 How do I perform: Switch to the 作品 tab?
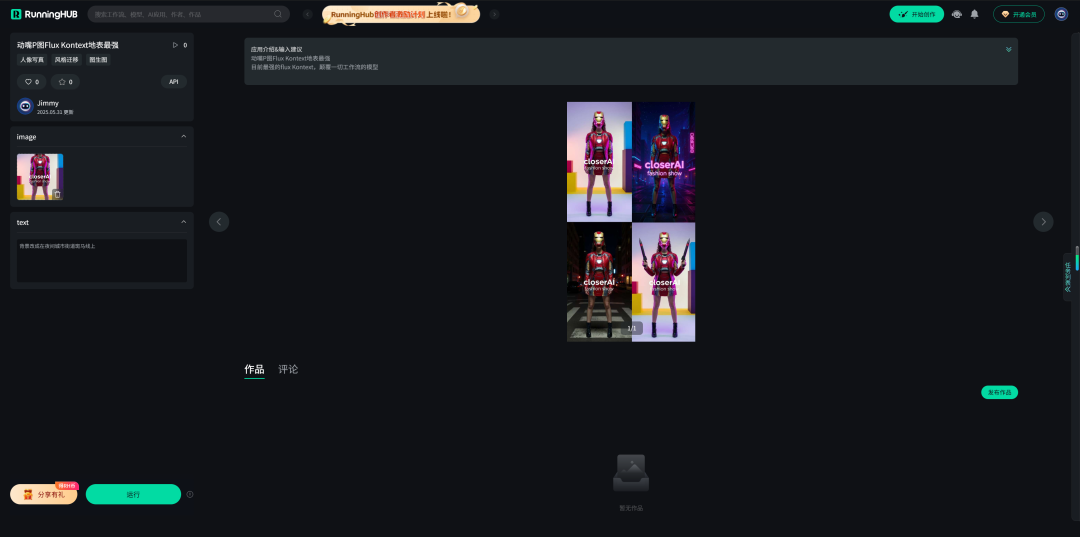(x=254, y=370)
